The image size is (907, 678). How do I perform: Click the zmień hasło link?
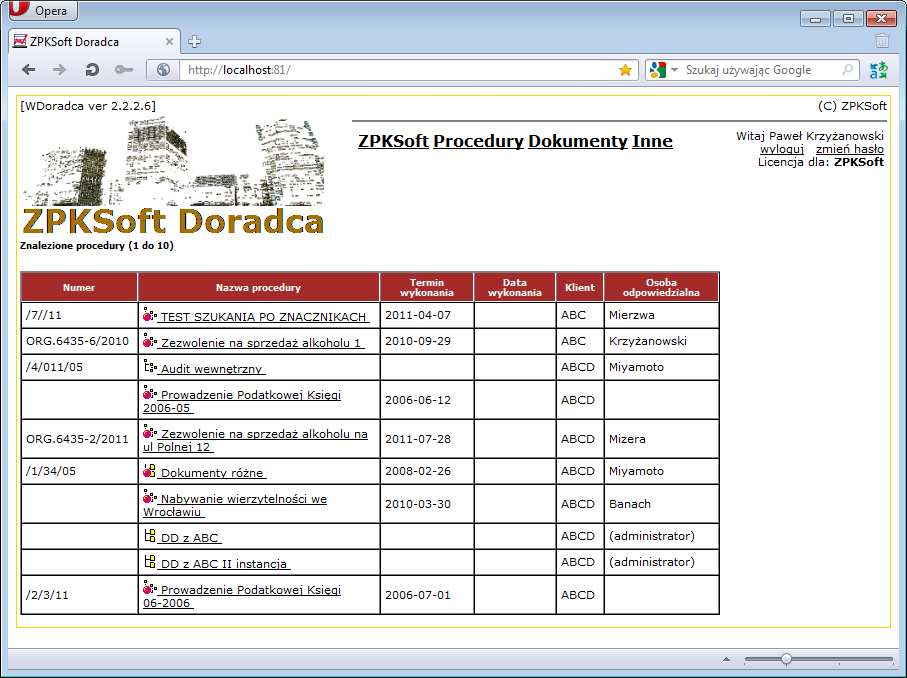[850, 149]
